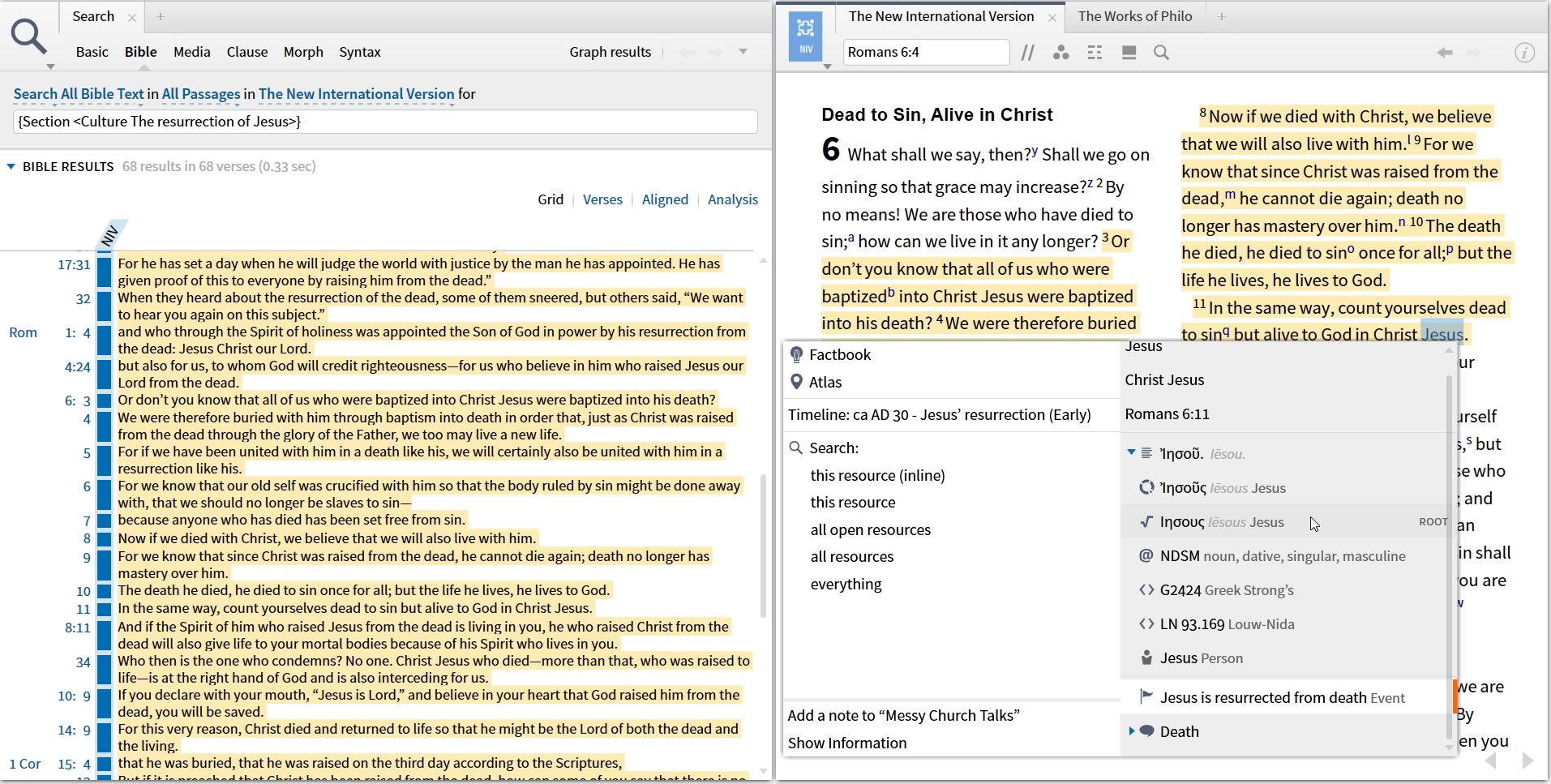Image resolution: width=1551 pixels, height=784 pixels.
Task: Search this resource (inline)
Action: pos(877,475)
